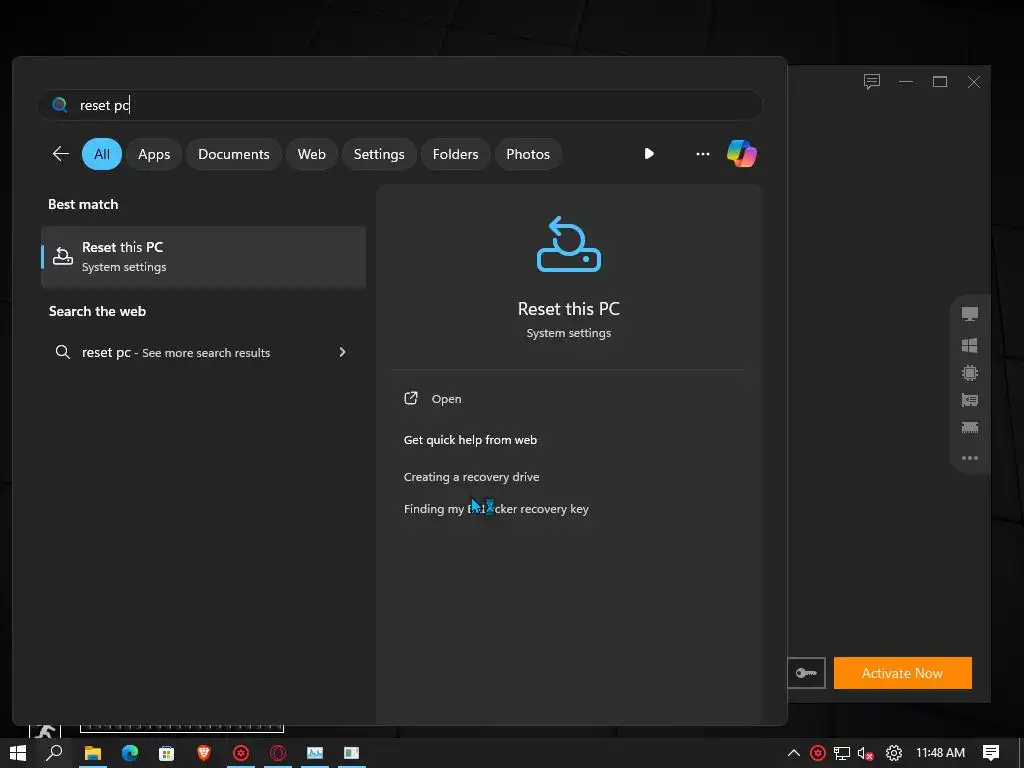This screenshot has width=1024, height=768.
Task: Click the key icon button beside Activate Now
Action: (807, 673)
